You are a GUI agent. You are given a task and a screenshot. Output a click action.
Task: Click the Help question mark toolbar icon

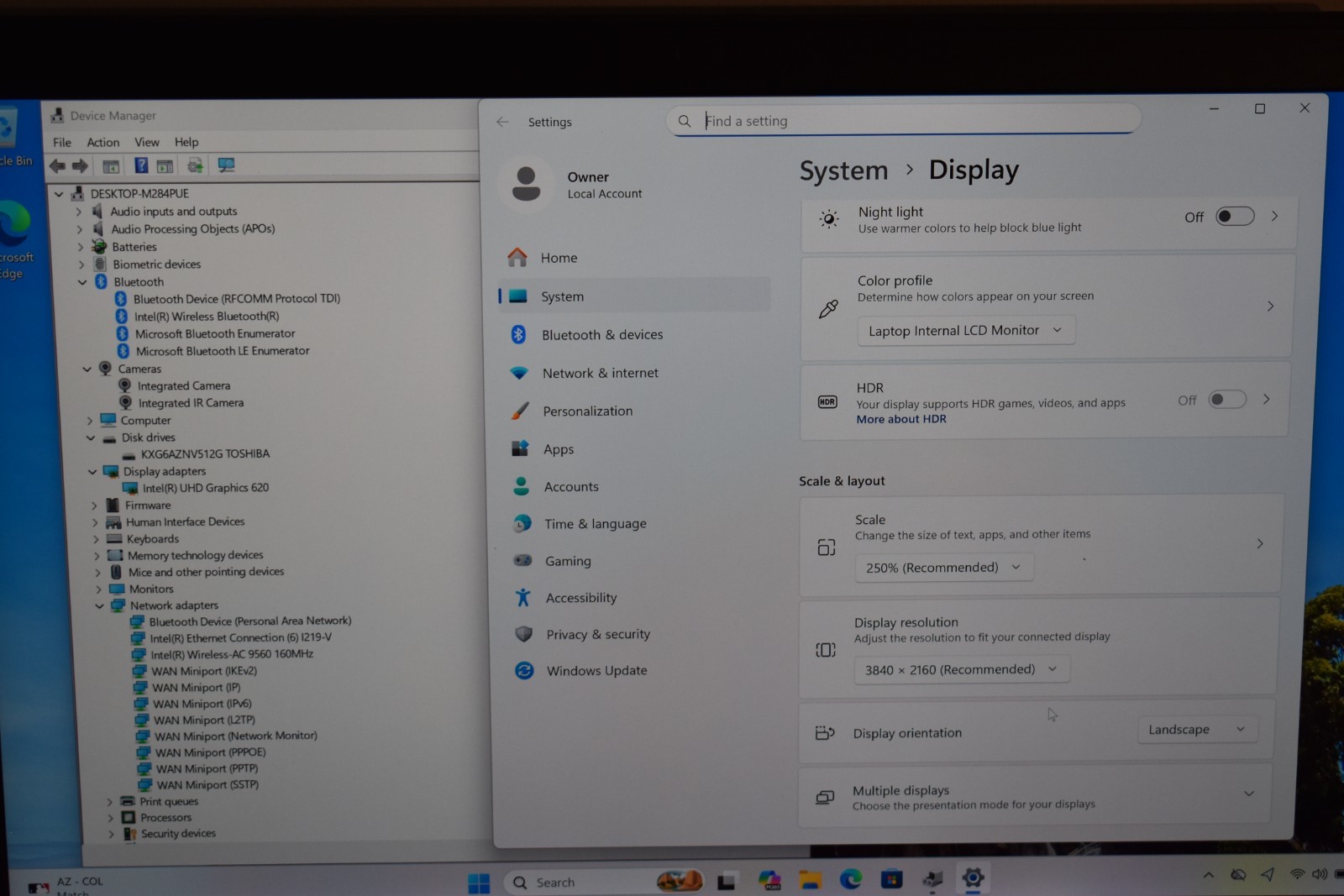[141, 166]
